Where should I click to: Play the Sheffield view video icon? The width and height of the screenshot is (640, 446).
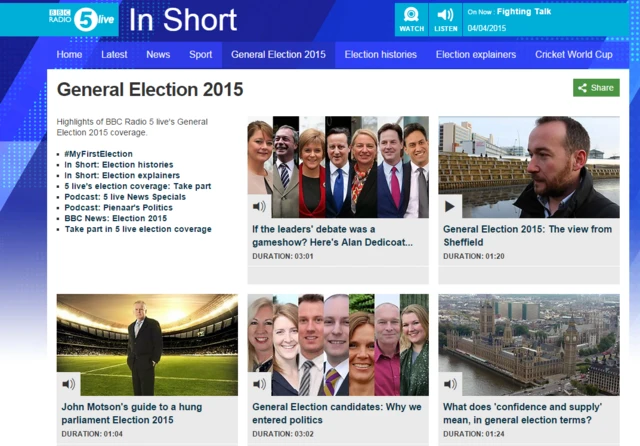point(450,206)
